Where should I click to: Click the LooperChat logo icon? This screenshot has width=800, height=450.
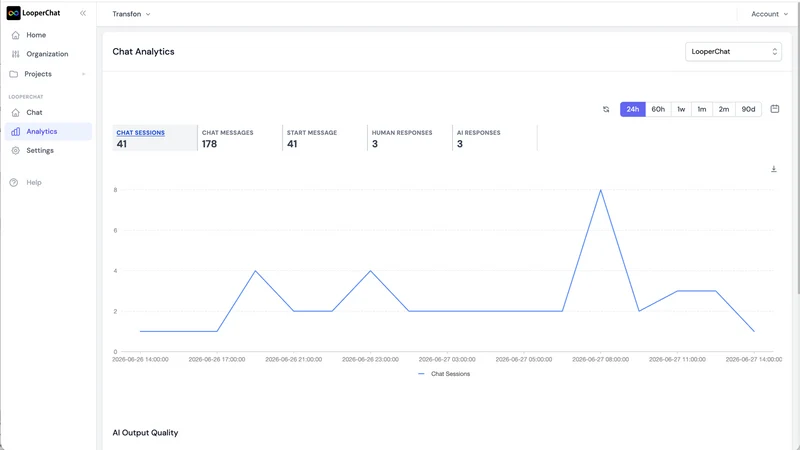pyautogui.click(x=13, y=13)
